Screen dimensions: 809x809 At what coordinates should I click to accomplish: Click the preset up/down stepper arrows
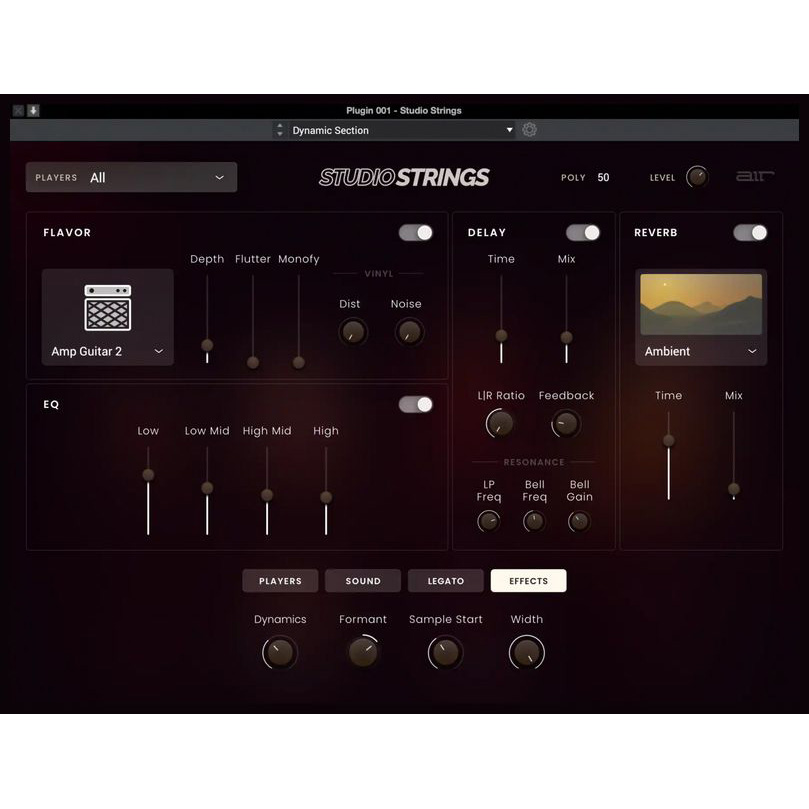point(280,130)
